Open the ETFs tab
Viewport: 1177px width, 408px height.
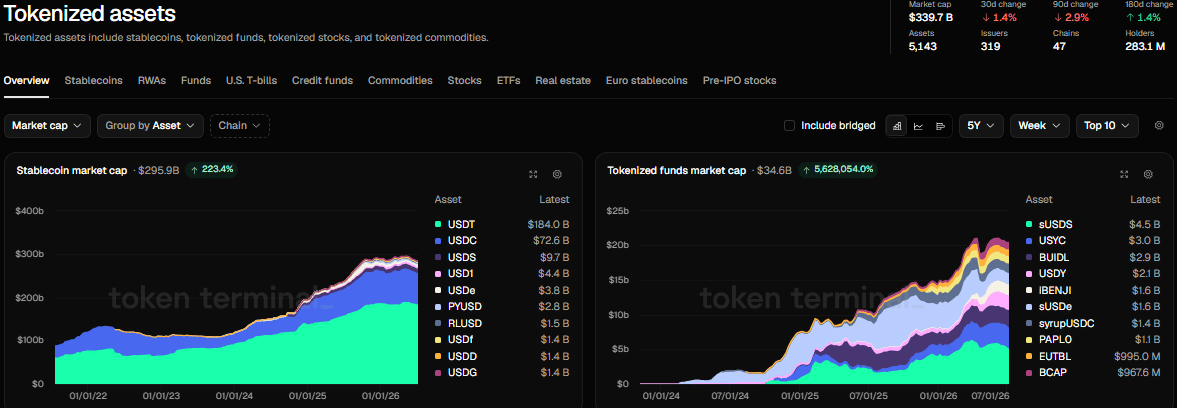(x=508, y=81)
